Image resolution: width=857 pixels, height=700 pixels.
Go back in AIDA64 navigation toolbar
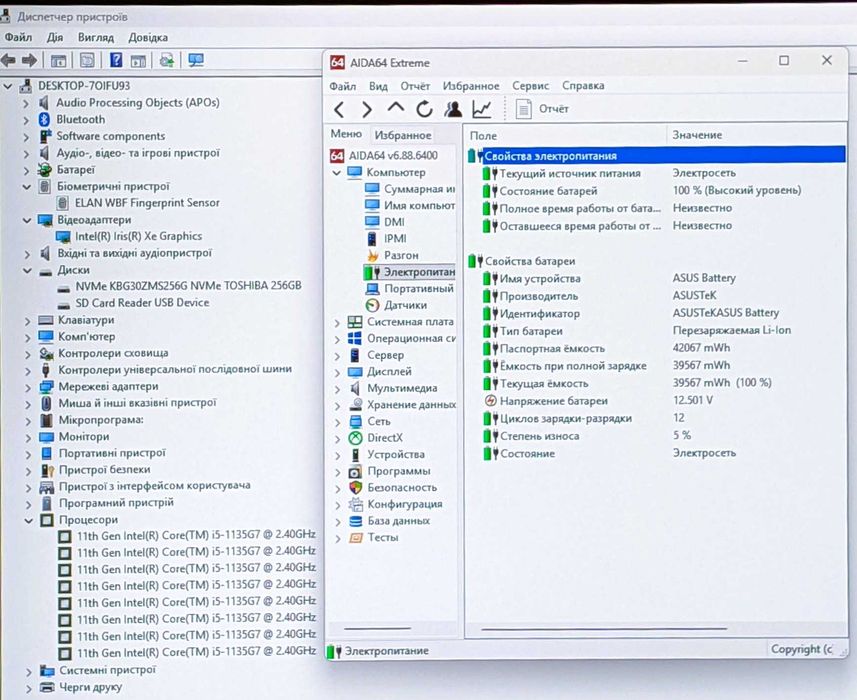[339, 110]
